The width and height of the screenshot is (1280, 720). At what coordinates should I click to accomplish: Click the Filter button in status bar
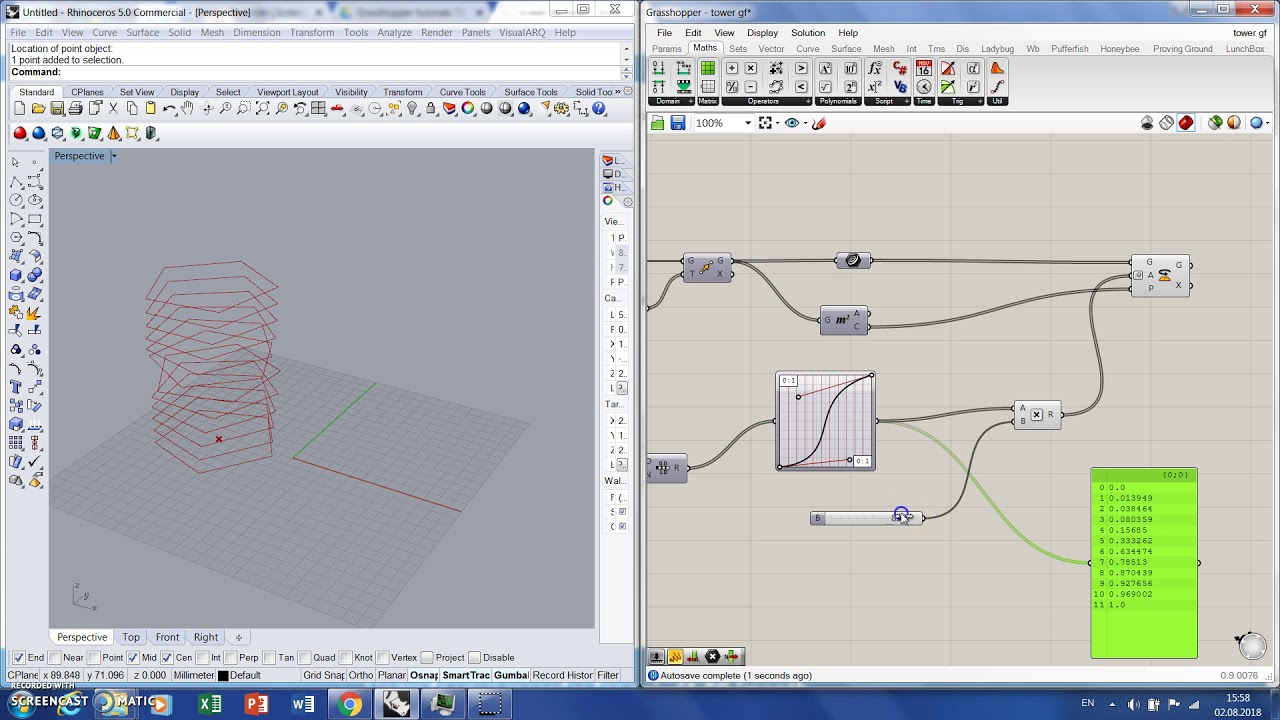click(608, 675)
